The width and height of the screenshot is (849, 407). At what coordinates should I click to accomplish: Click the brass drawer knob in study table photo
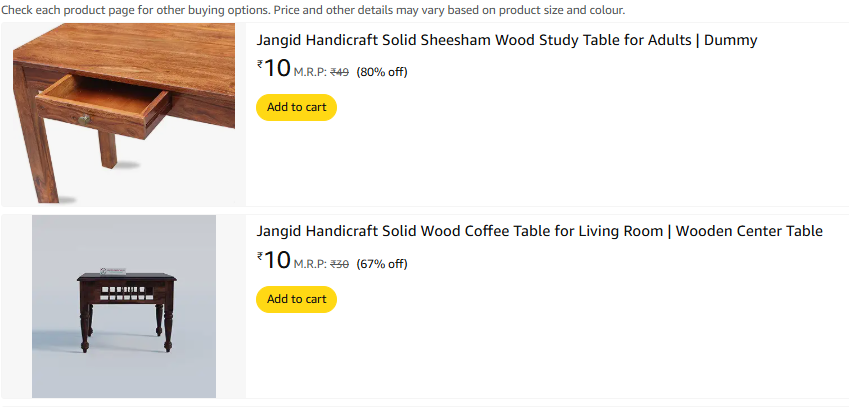pos(85,120)
